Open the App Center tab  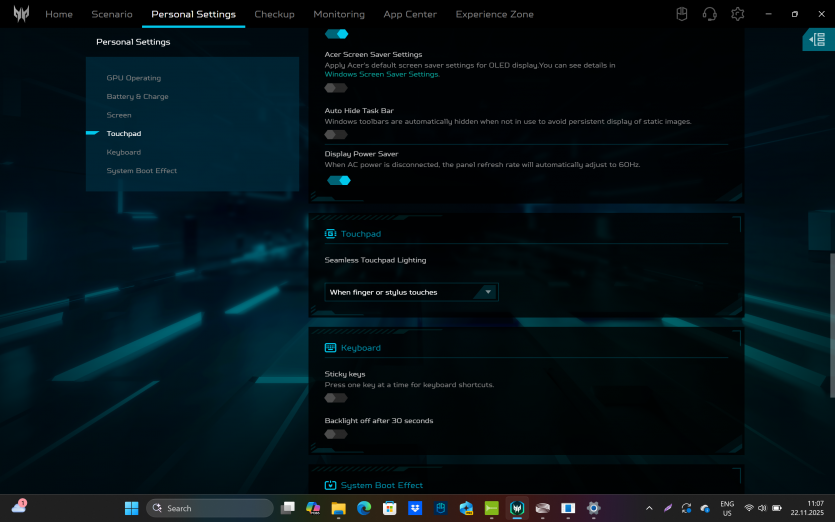[410, 15]
